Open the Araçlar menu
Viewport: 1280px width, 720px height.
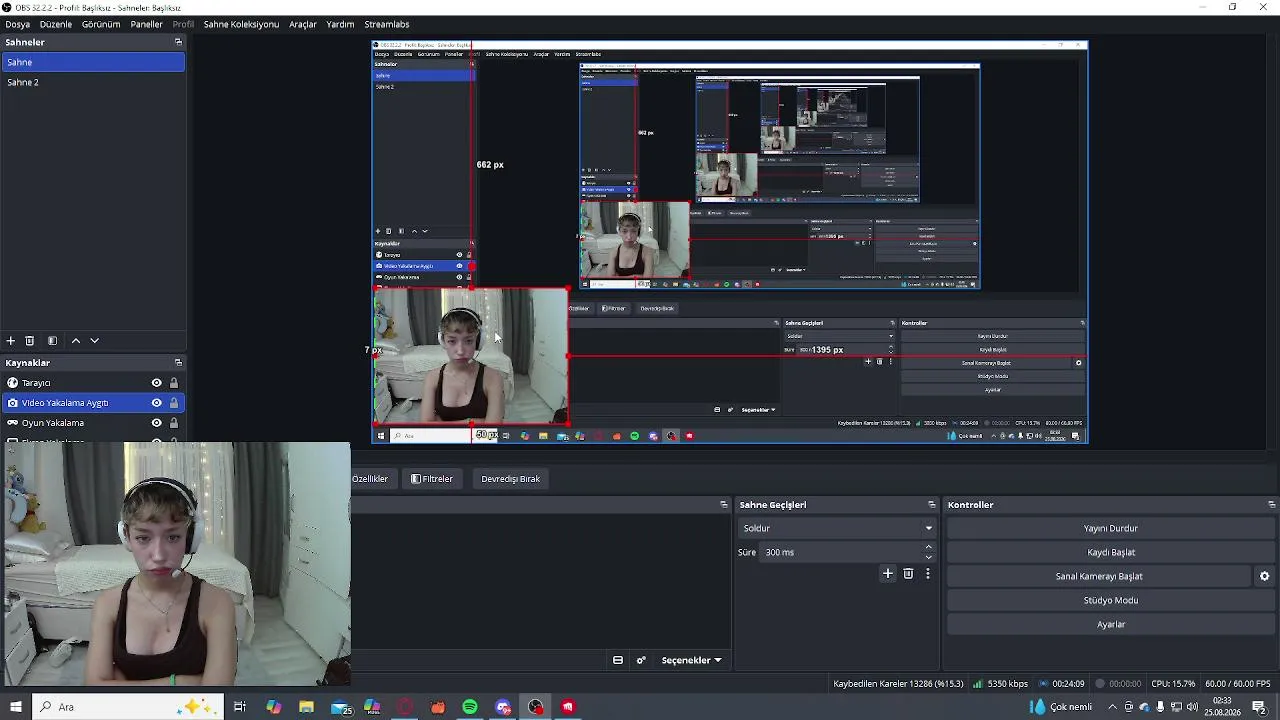pyautogui.click(x=303, y=24)
